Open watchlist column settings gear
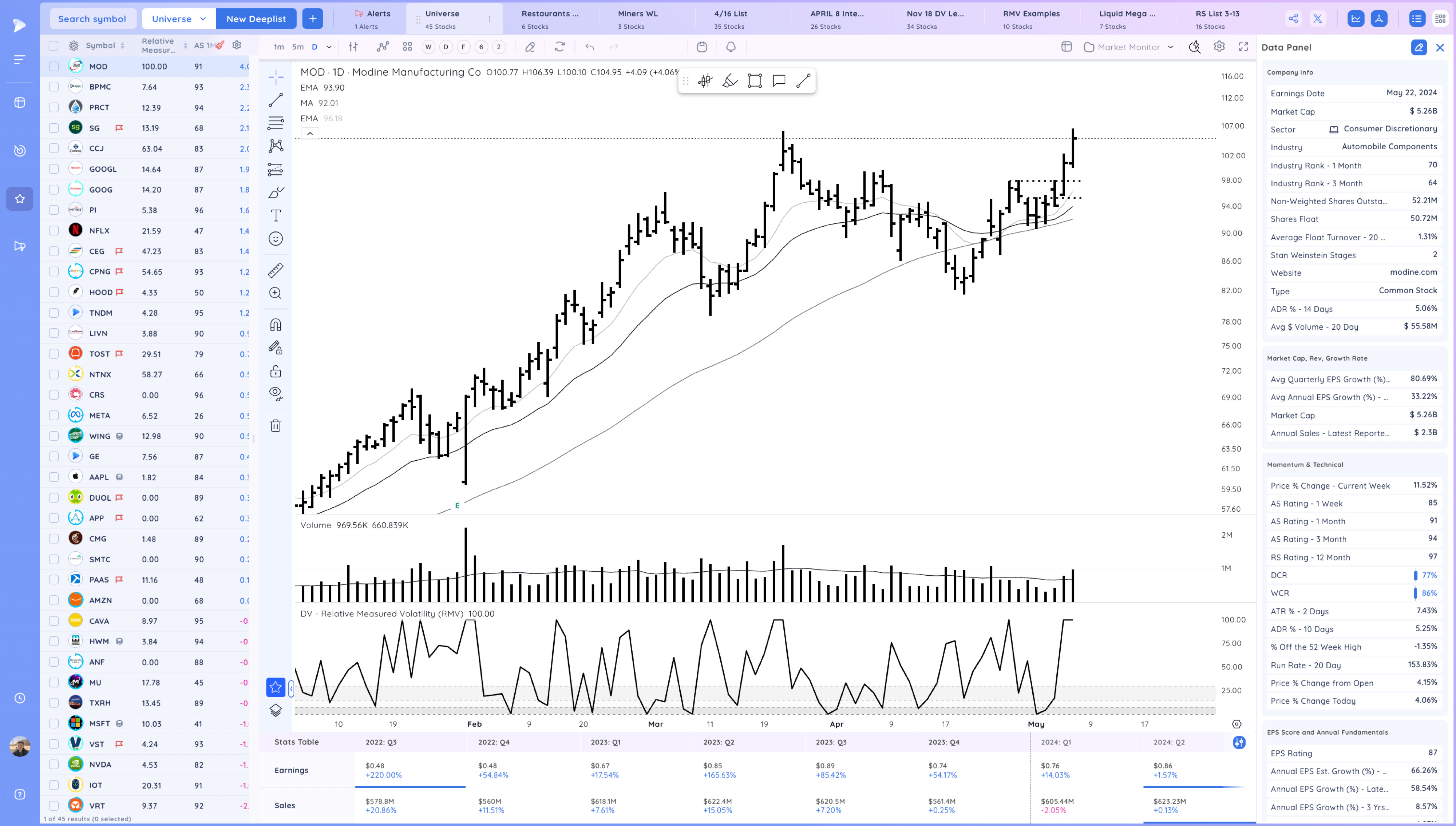1456x826 pixels. tap(237, 45)
